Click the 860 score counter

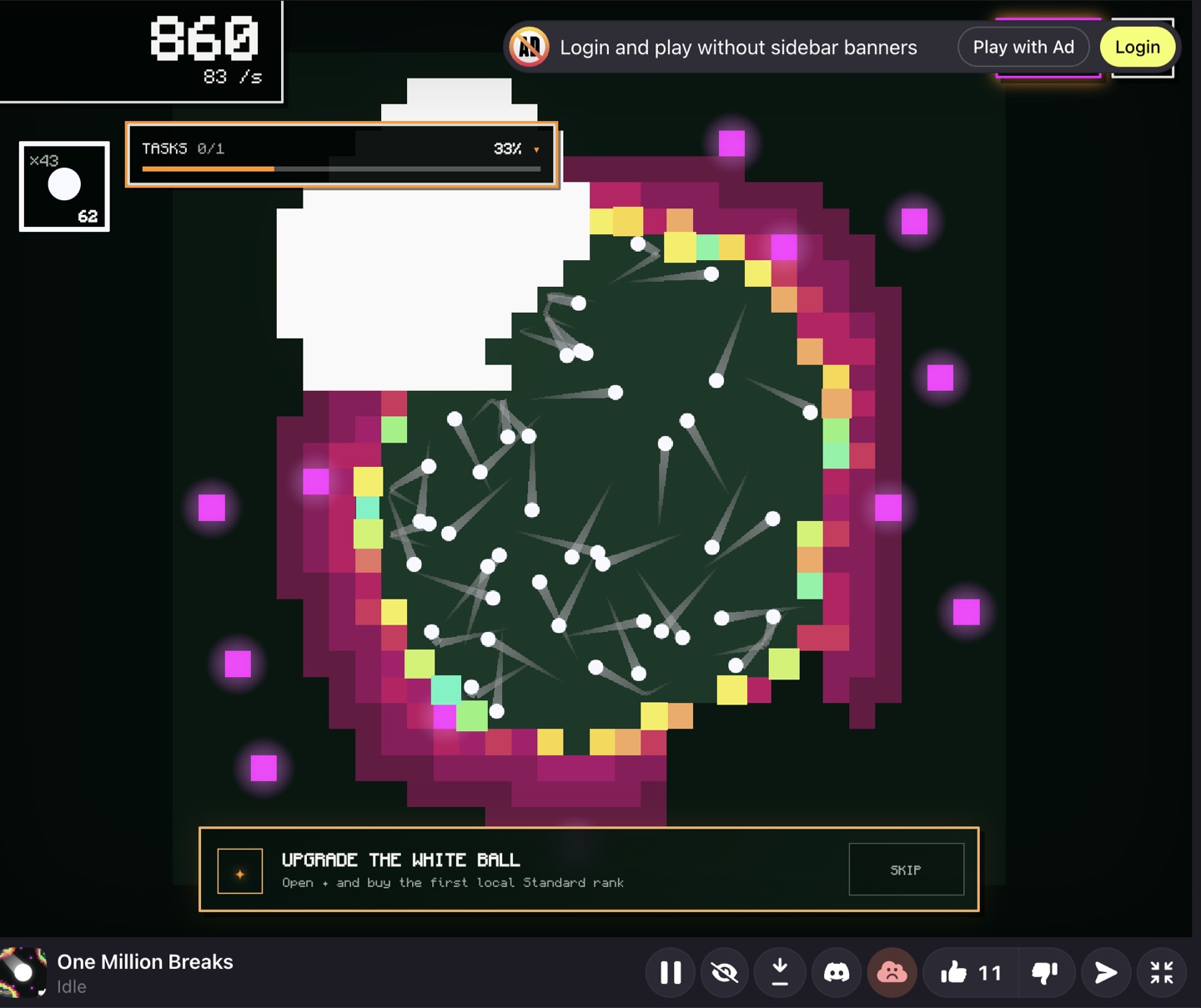[x=204, y=38]
